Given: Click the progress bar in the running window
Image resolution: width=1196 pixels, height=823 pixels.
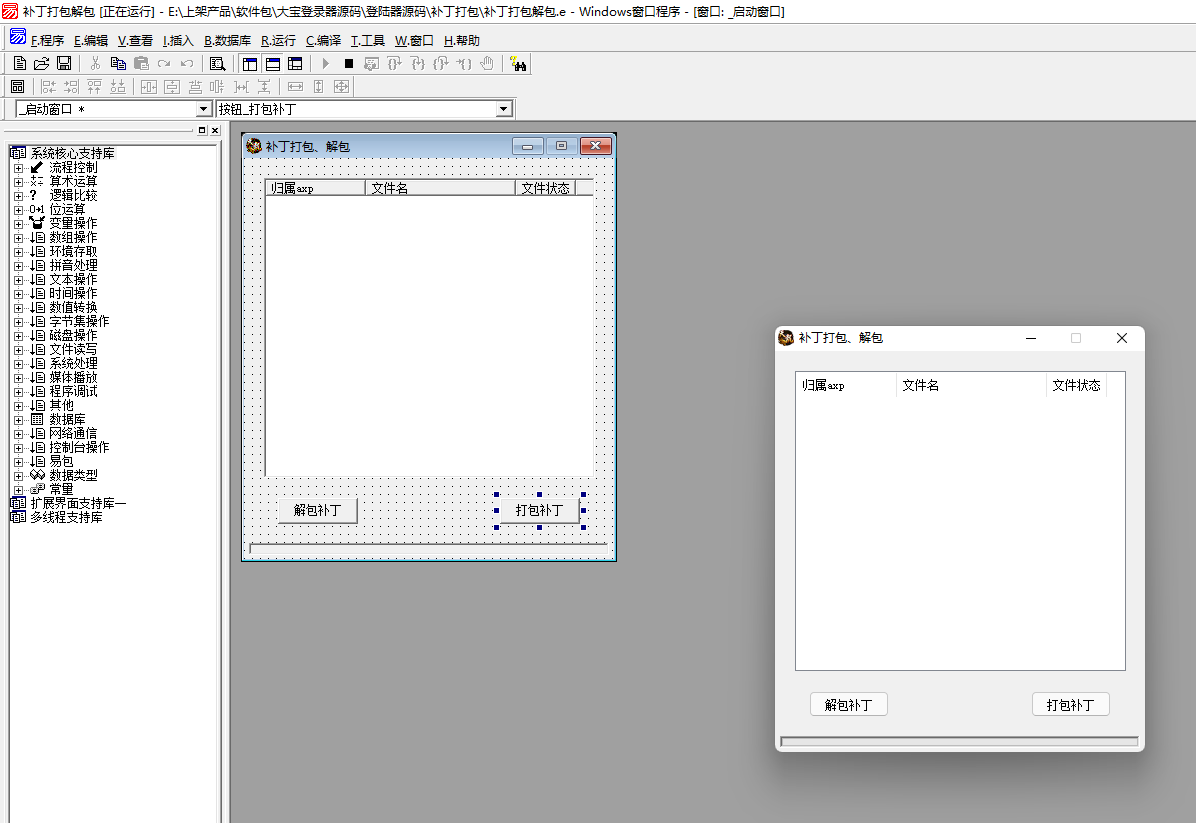Looking at the screenshot, I should click(x=959, y=741).
